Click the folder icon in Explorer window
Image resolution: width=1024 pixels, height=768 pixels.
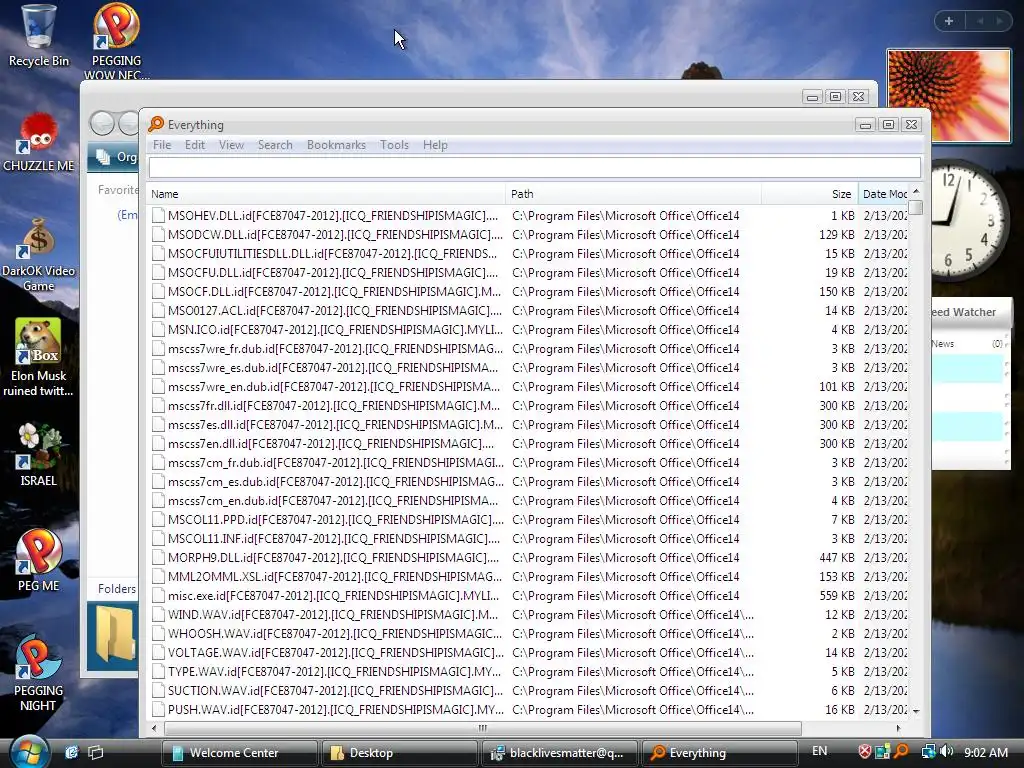115,636
